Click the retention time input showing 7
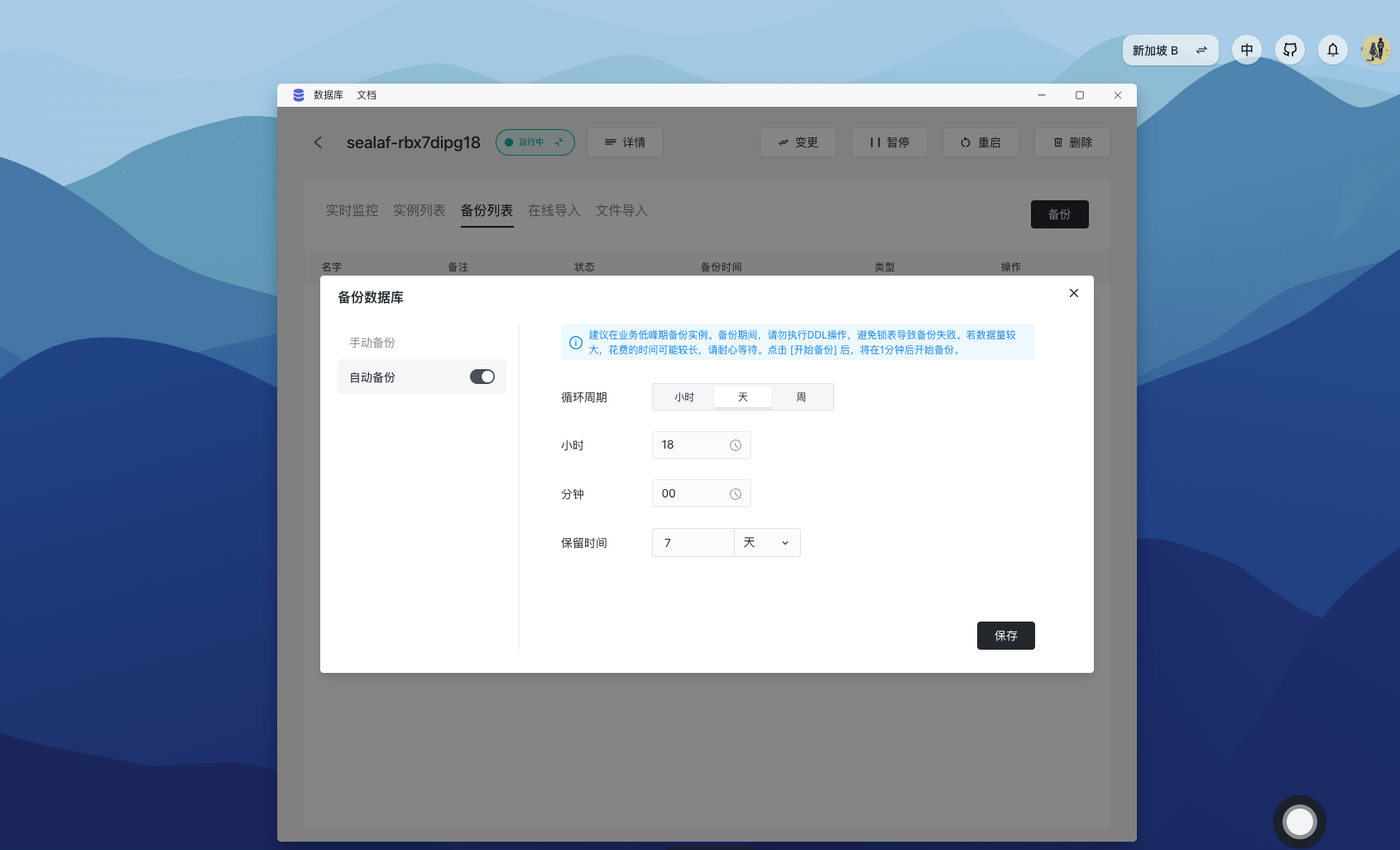This screenshot has height=850, width=1400. pyautogui.click(x=693, y=543)
